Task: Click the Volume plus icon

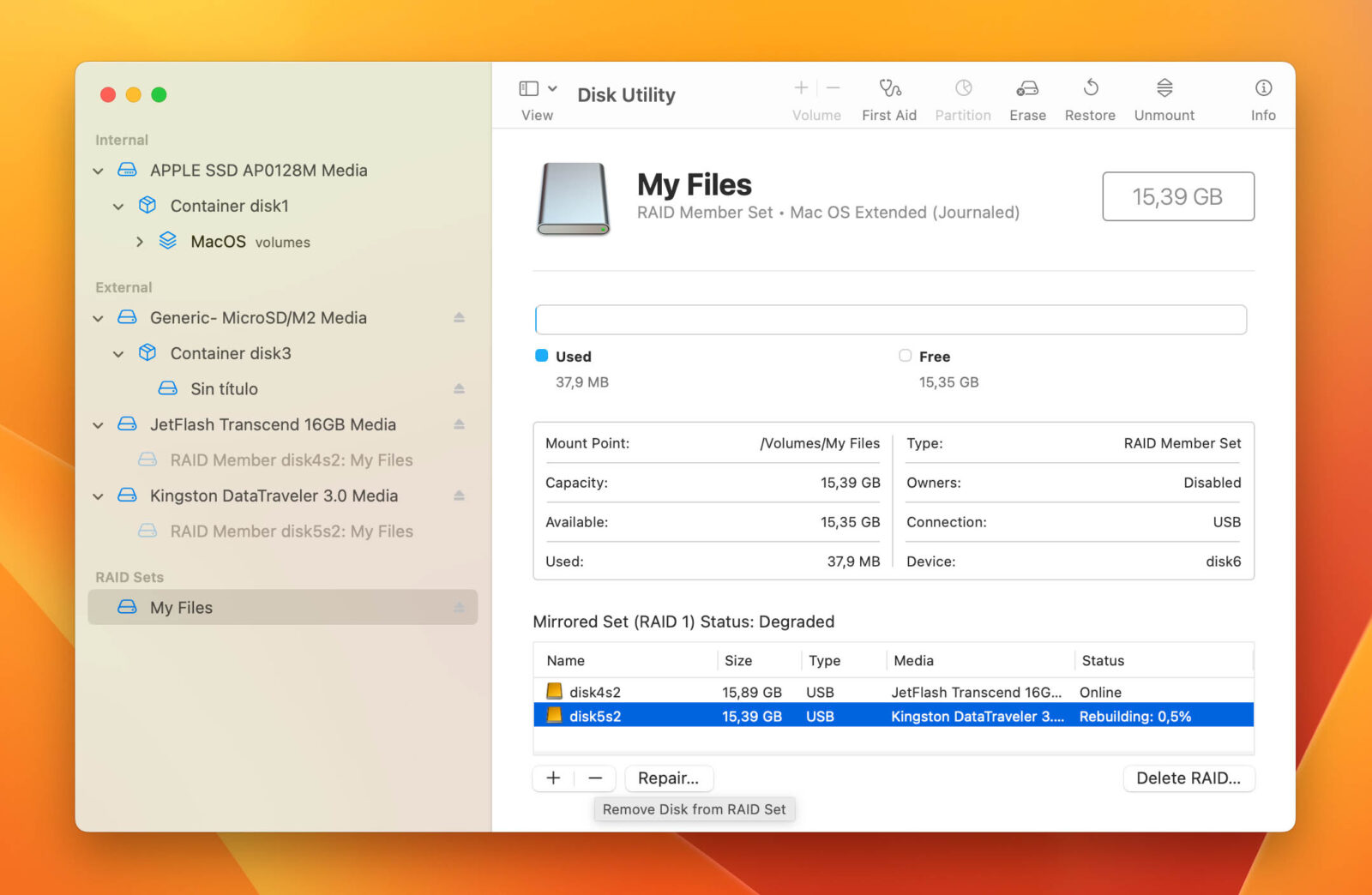Action: click(x=799, y=87)
